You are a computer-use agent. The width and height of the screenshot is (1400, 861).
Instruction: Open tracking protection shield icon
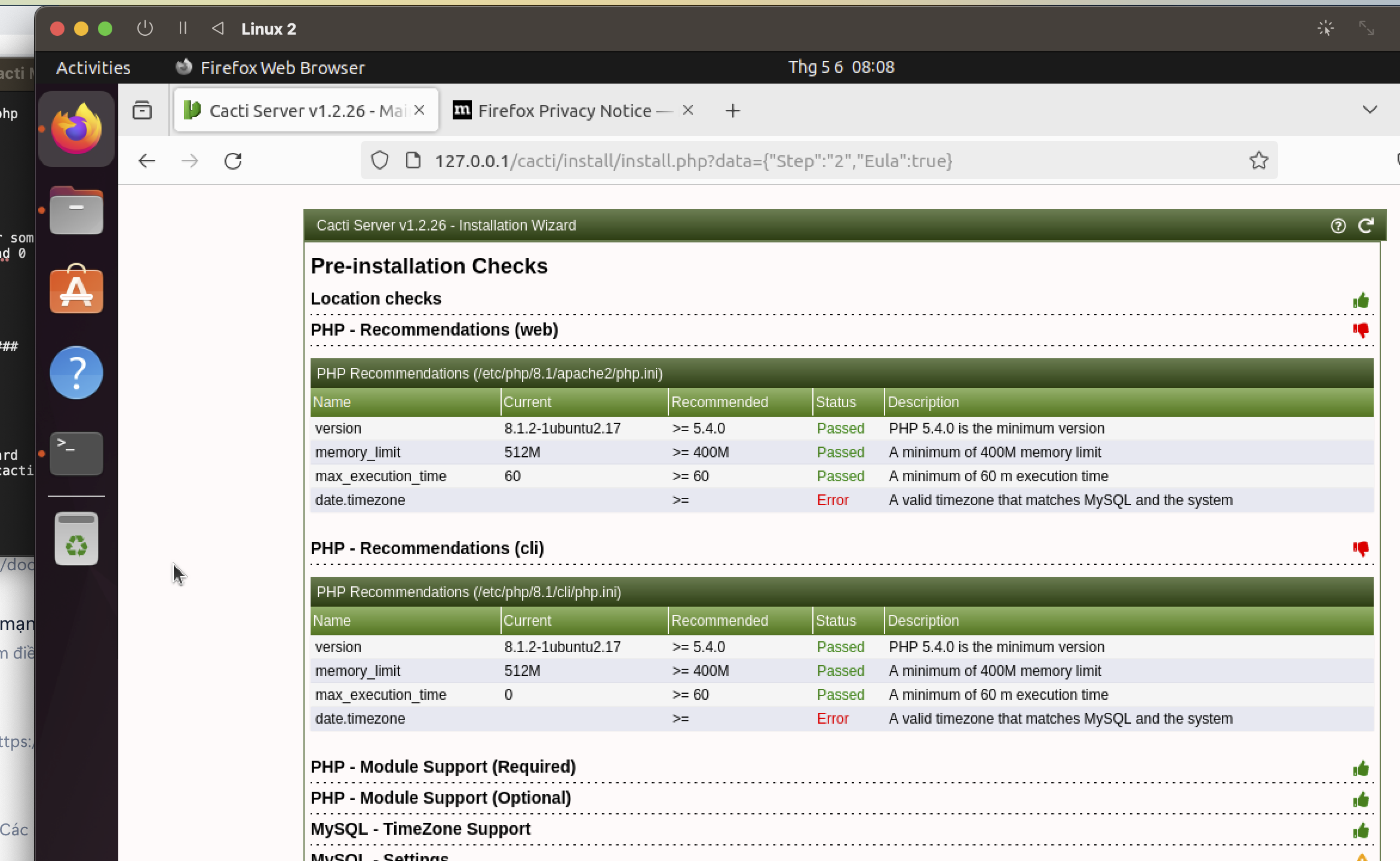[x=380, y=161]
